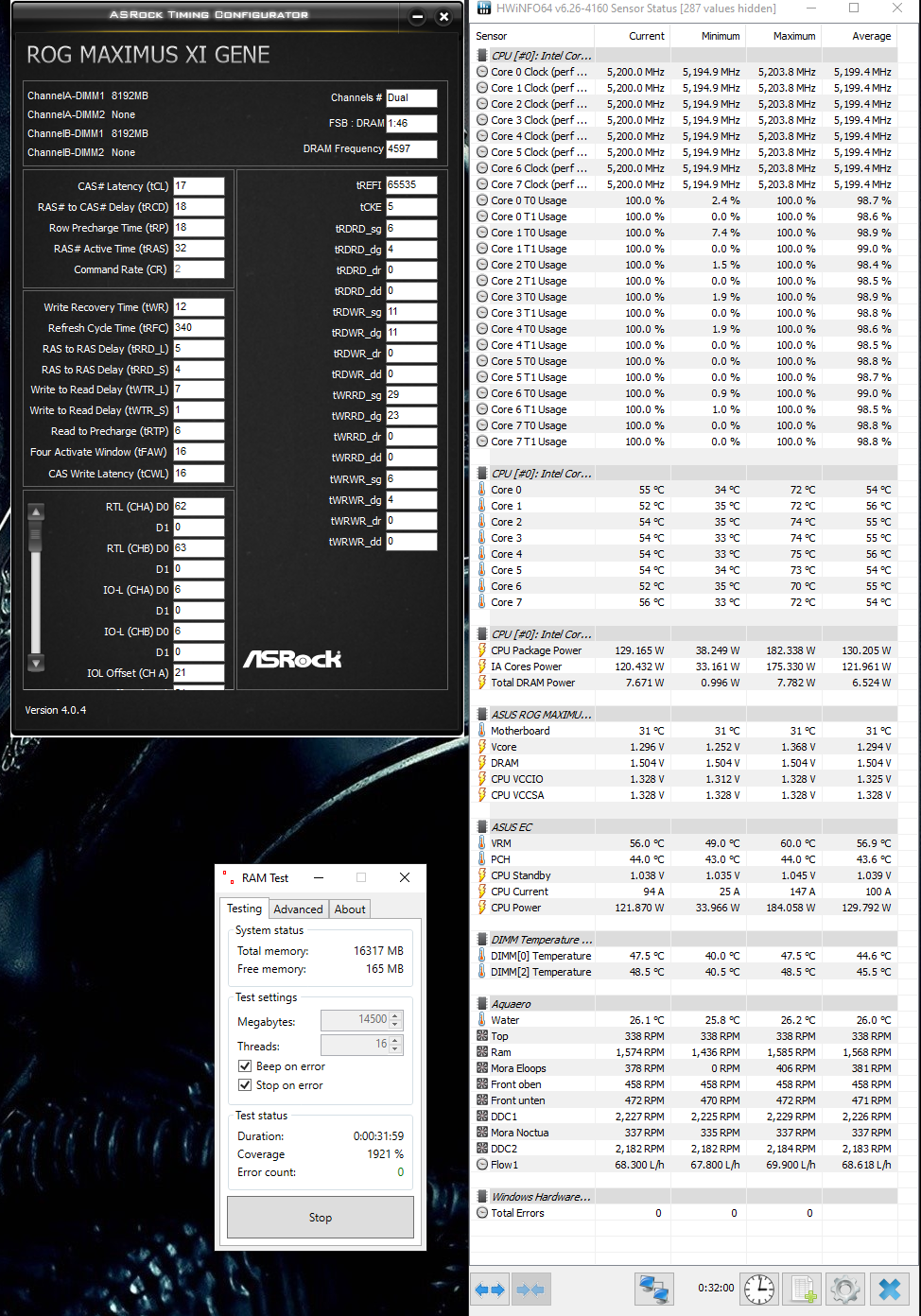Click the clock reset timer icon
This screenshot has width=921, height=1316.
click(x=759, y=1290)
